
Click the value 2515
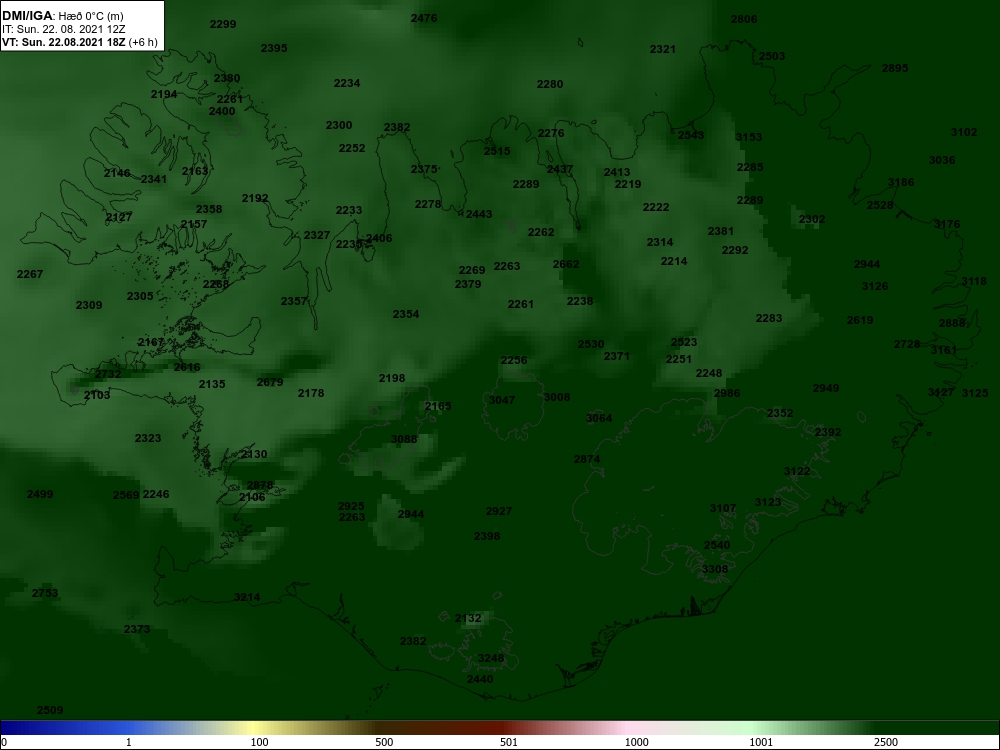point(497,151)
